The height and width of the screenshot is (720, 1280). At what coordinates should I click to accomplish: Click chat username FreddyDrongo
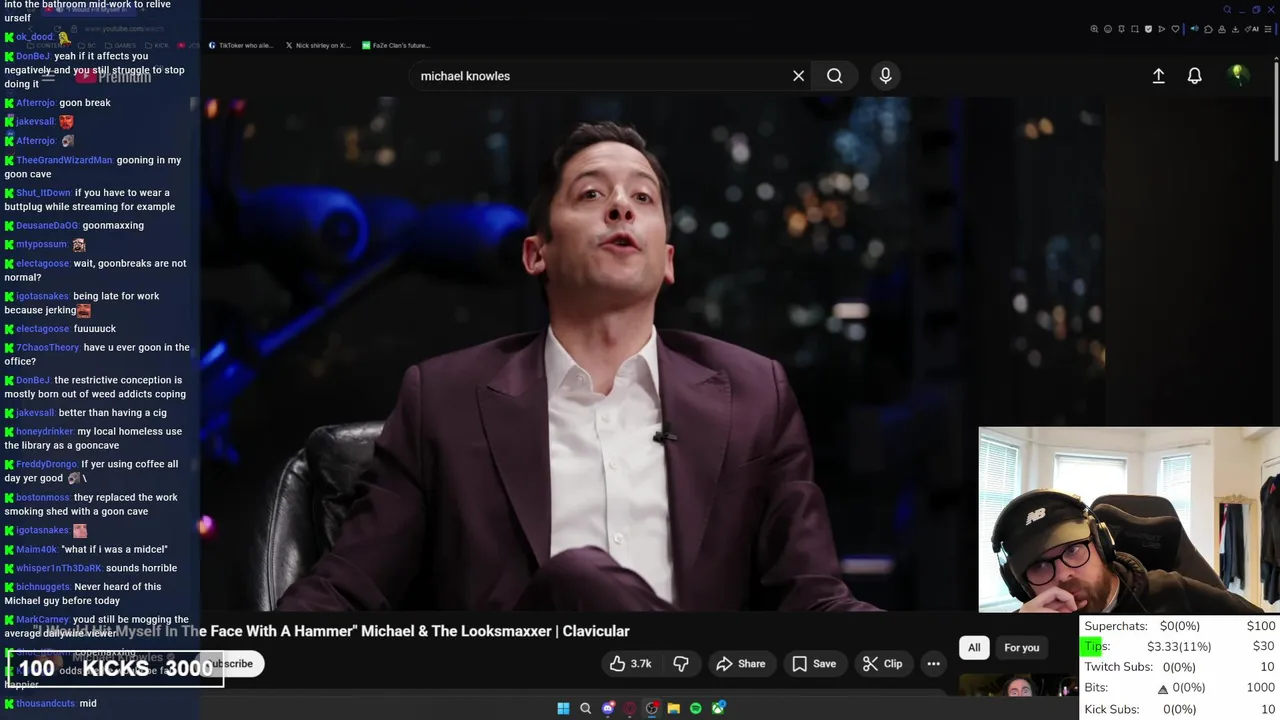46,464
